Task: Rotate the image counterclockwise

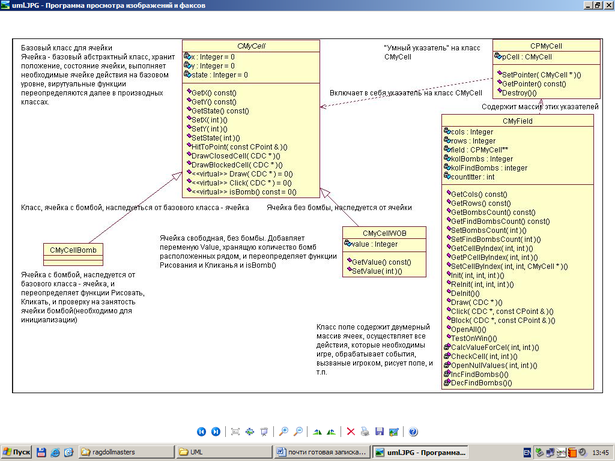Action: (332, 431)
